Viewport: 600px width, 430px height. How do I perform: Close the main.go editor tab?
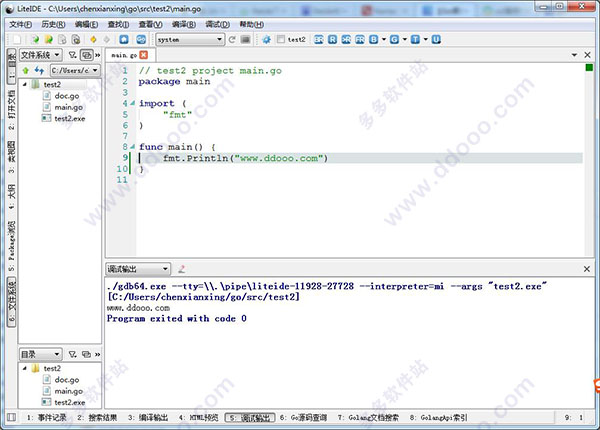(x=143, y=55)
